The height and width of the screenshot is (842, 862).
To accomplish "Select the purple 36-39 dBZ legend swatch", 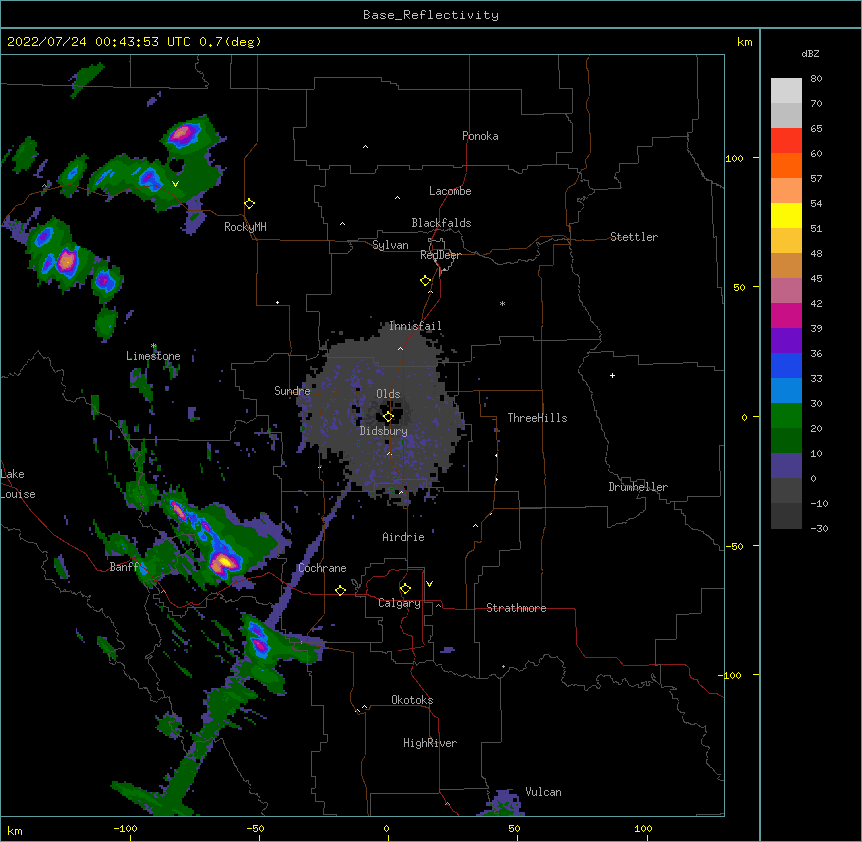I will click(786, 341).
